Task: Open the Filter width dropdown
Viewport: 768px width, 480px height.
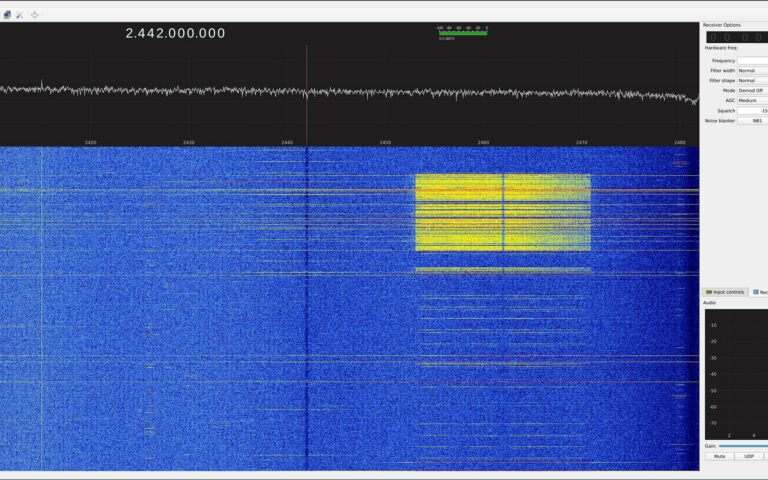Action: click(753, 71)
